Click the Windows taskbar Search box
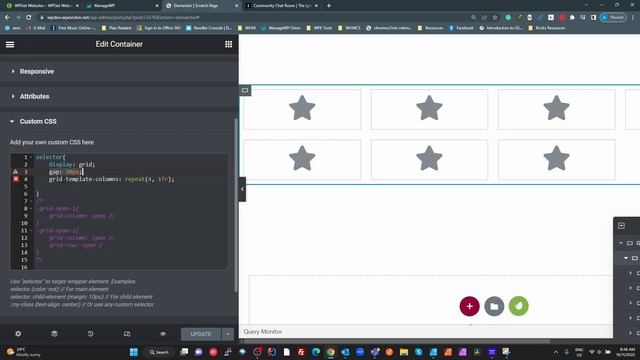This screenshot has height=360, width=640. pos(159,352)
